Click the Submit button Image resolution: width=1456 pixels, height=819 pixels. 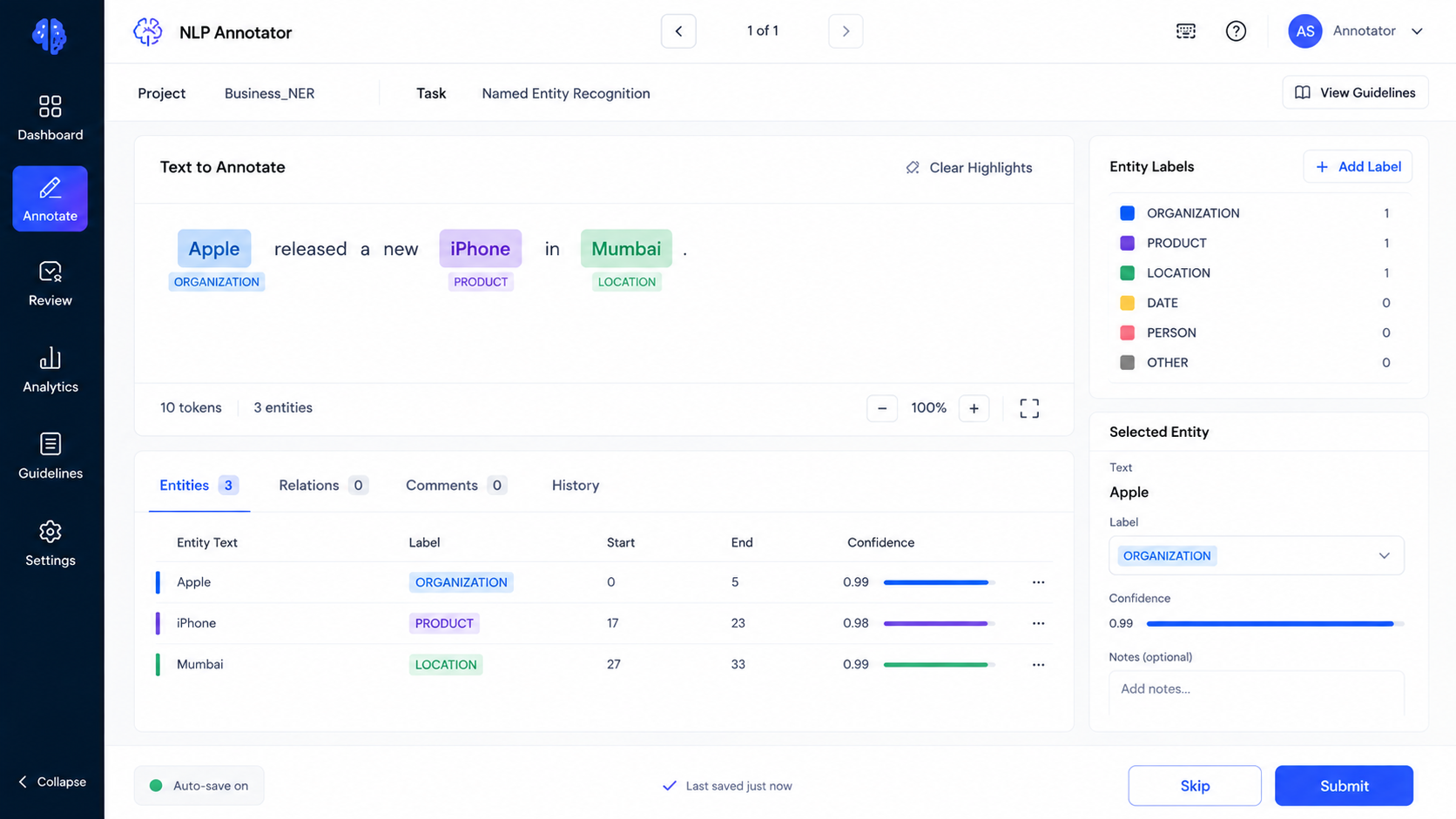point(1344,786)
